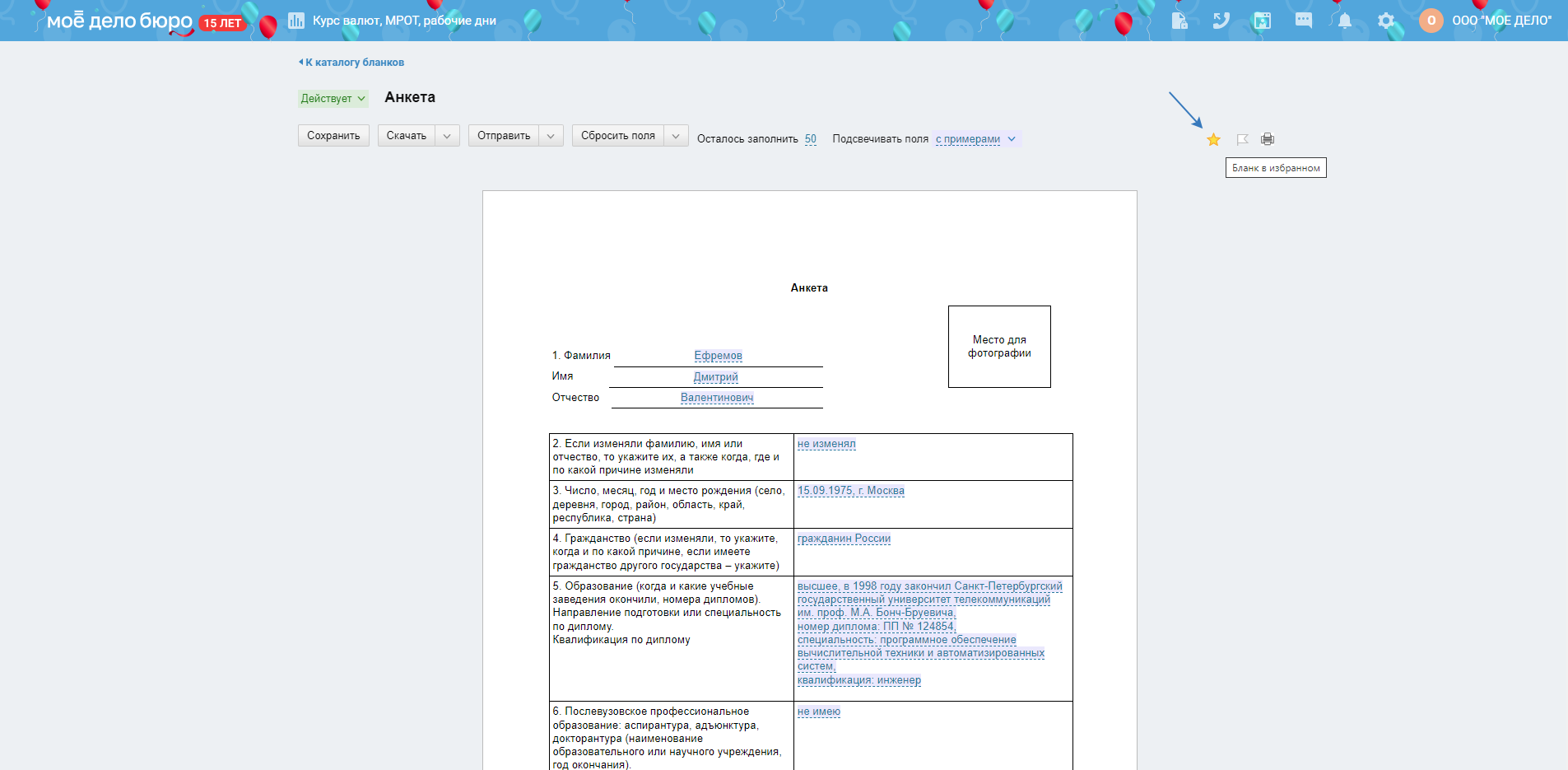Open notifications bell
The image size is (1568, 770).
click(1344, 21)
